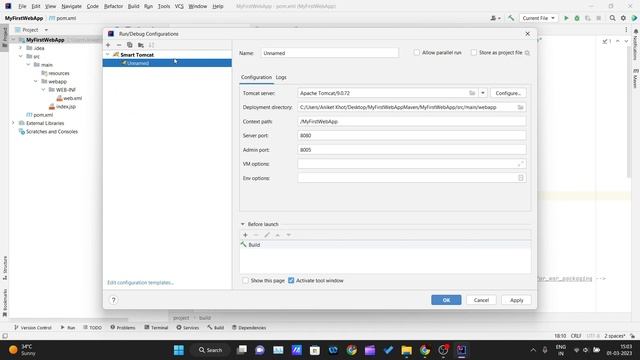Collapse the webapp folder in tree
Viewport: 640px width, 360px height.
pos(36,82)
